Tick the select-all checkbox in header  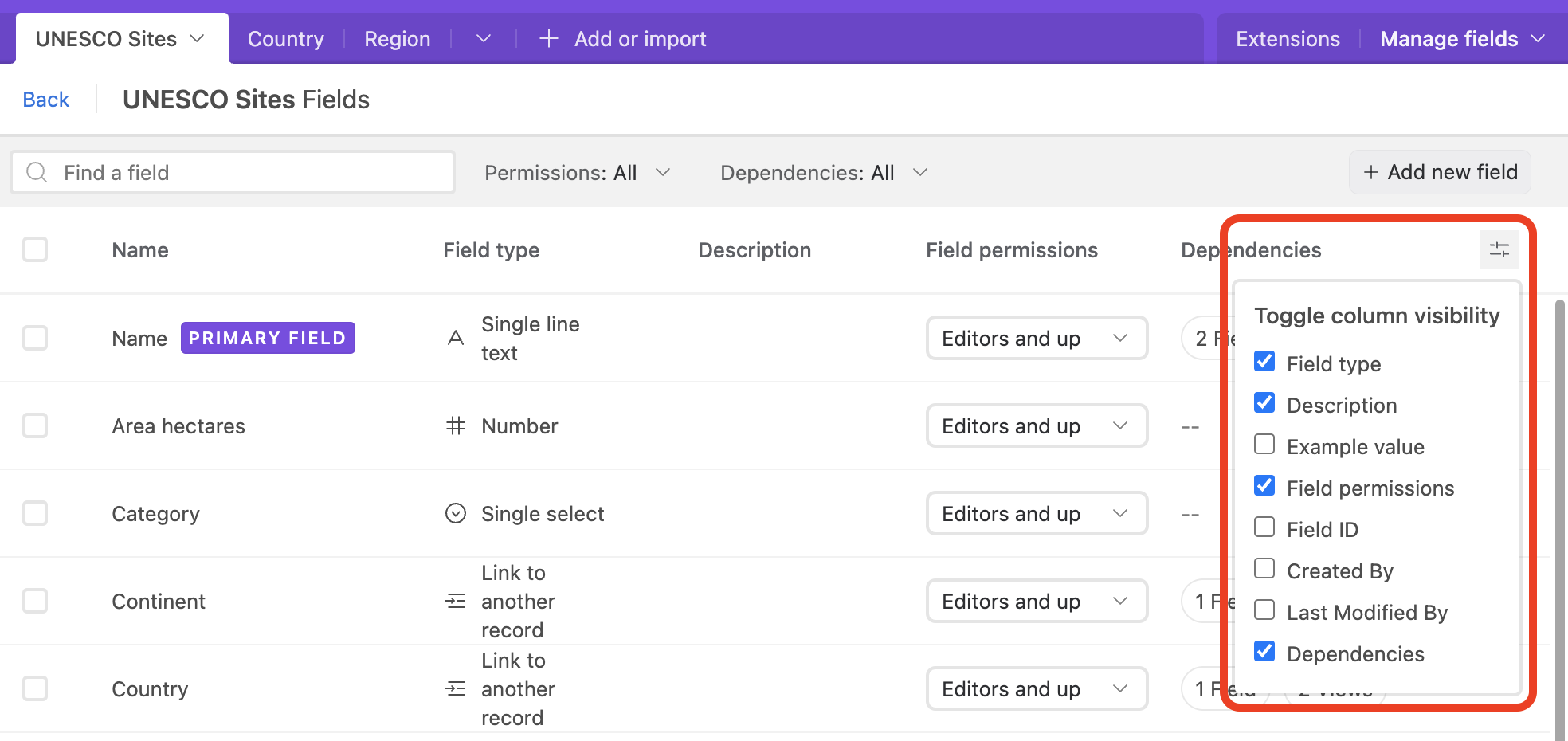click(35, 249)
